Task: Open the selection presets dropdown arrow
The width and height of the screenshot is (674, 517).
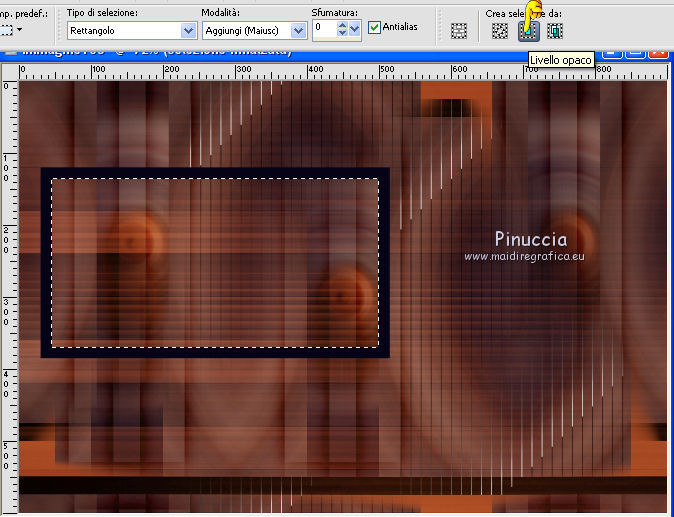Action: click(x=19, y=30)
